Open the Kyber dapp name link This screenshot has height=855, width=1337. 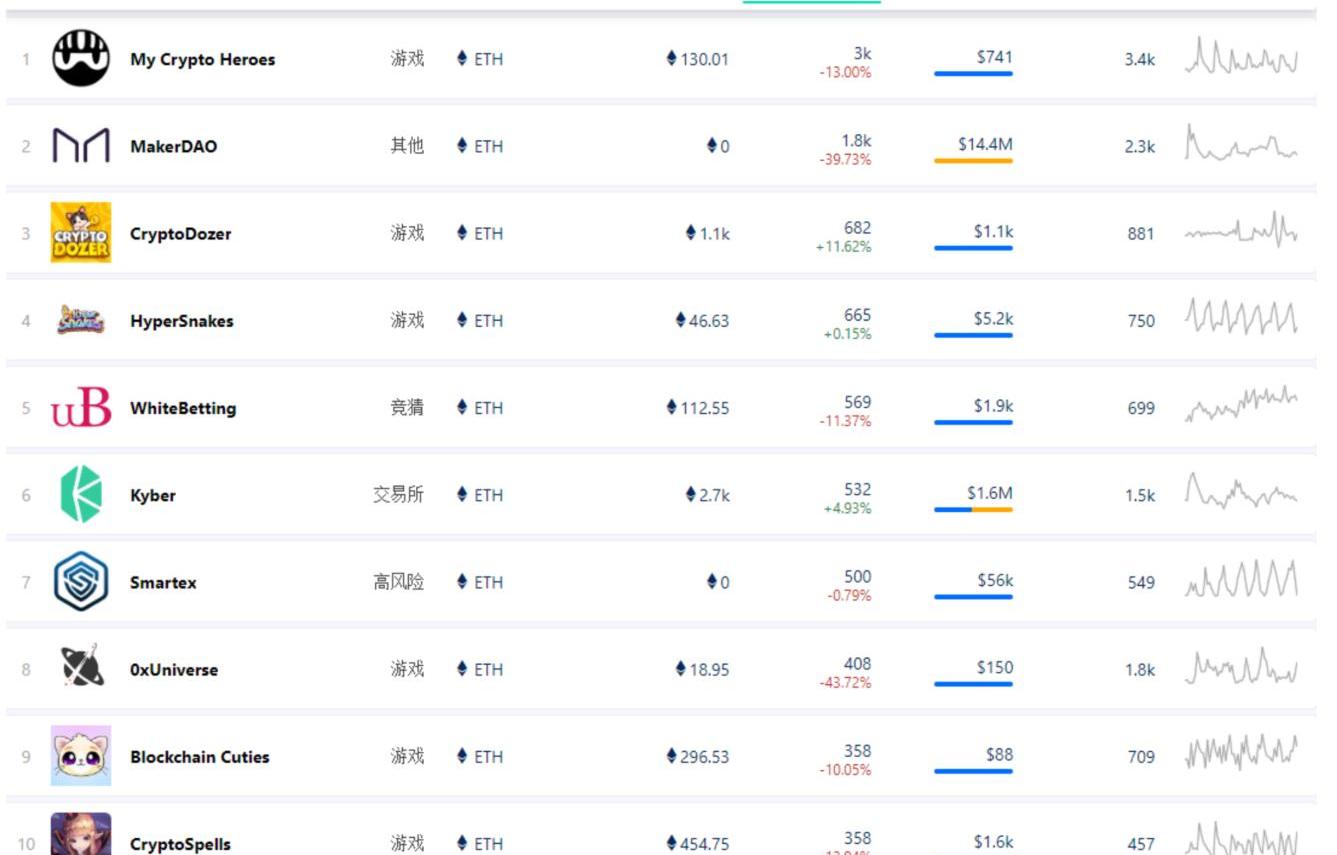(153, 495)
